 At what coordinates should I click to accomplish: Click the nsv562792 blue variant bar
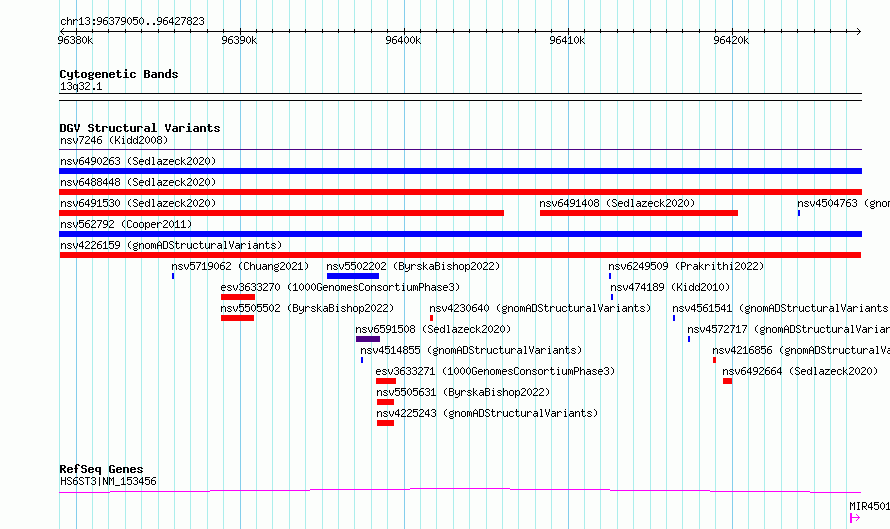(x=460, y=234)
